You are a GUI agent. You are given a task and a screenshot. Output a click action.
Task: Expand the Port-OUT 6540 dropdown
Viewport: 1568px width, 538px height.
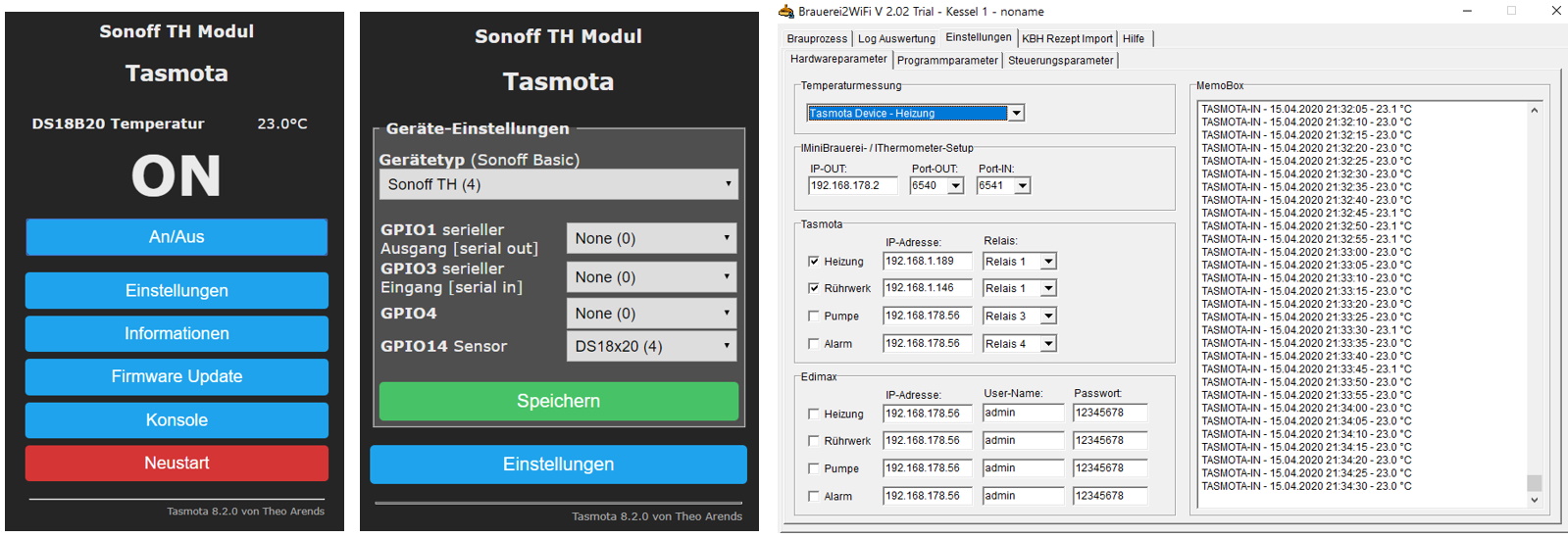955,186
